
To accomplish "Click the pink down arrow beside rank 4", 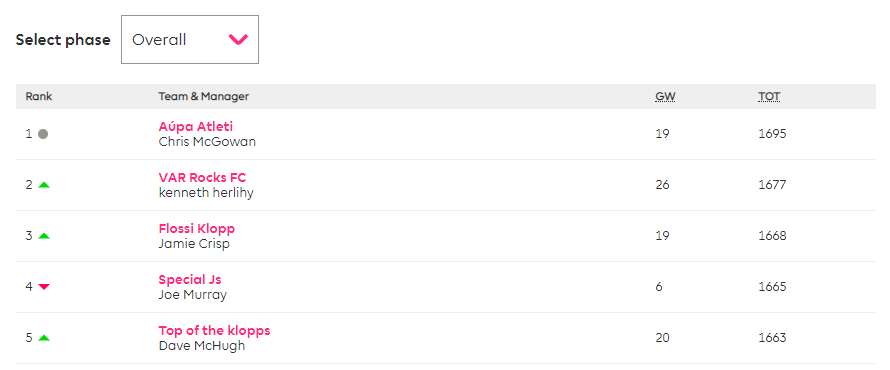I will click(x=44, y=287).
